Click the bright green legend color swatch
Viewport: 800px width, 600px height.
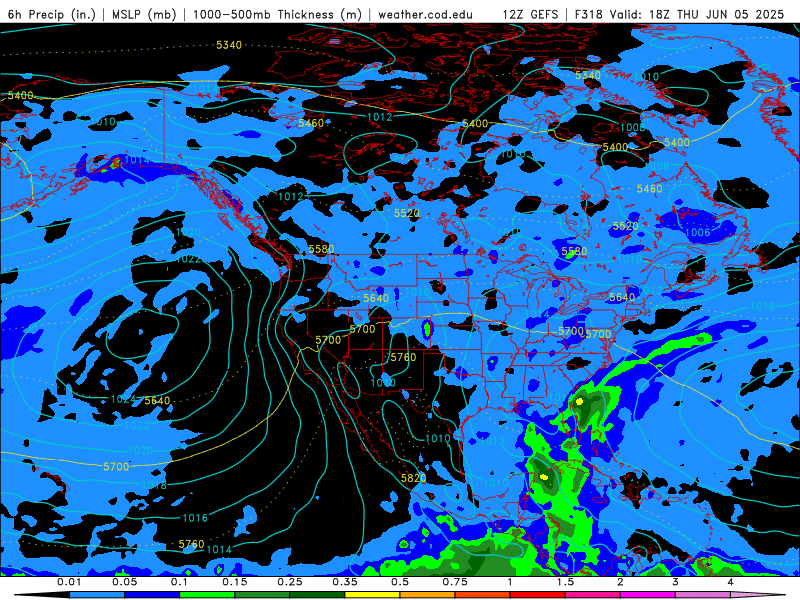pyautogui.click(x=207, y=595)
